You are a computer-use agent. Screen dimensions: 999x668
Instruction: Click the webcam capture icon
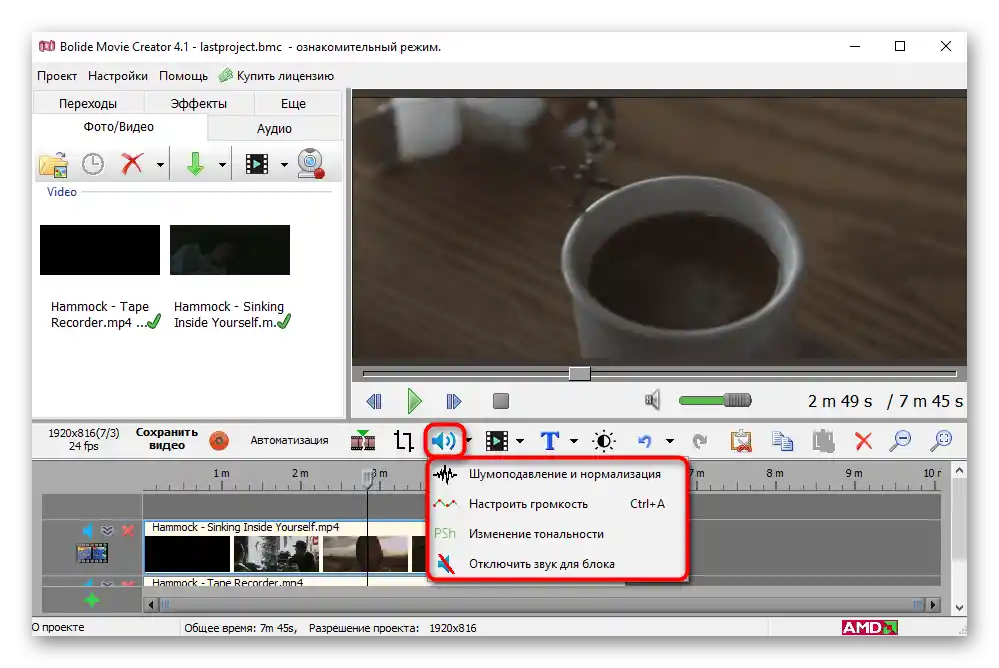click(311, 164)
